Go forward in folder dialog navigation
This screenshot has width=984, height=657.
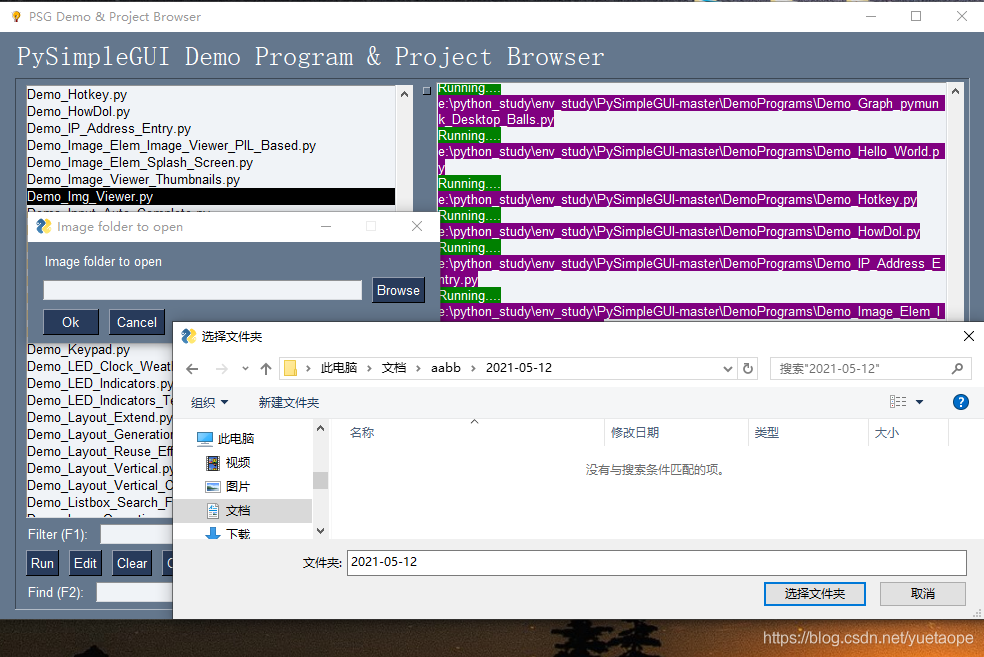pos(221,368)
